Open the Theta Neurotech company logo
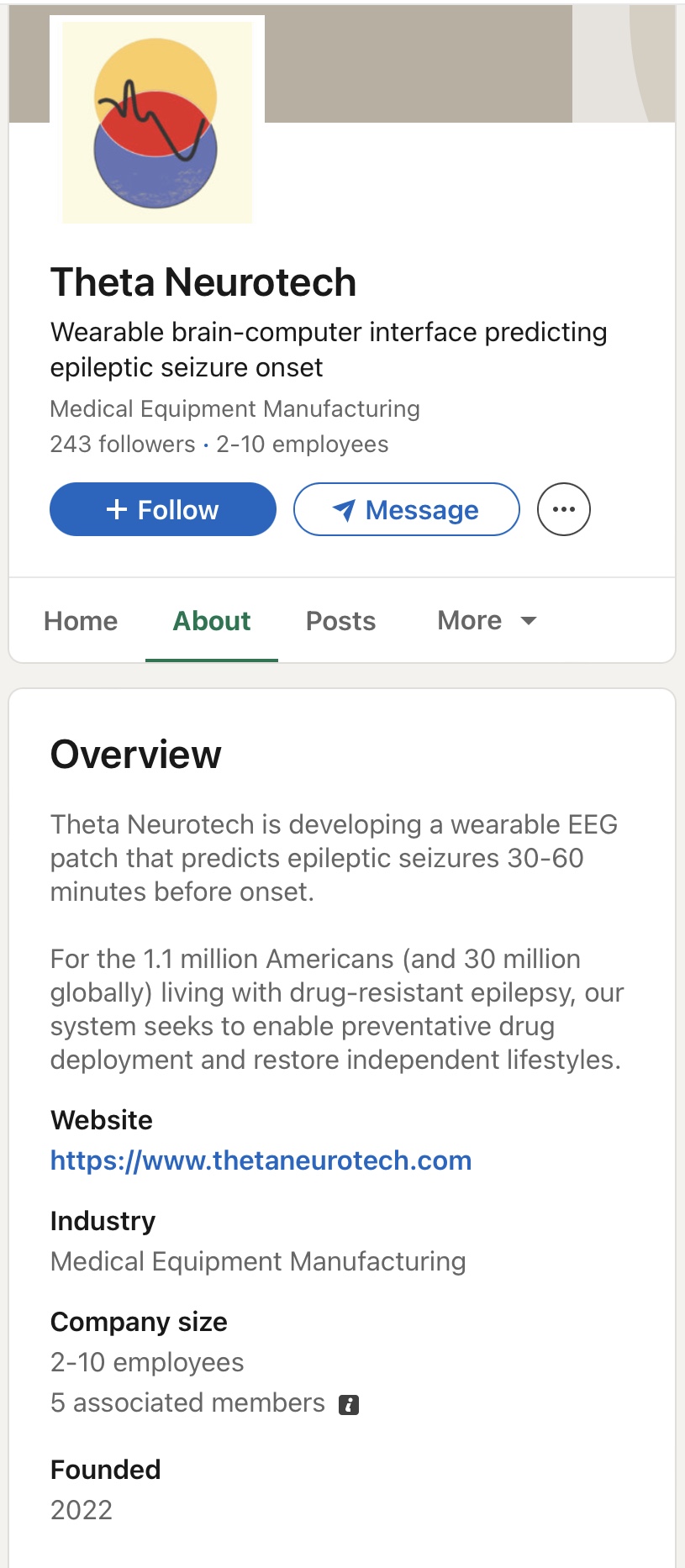Screen dimensions: 685x1568 pos(157,123)
